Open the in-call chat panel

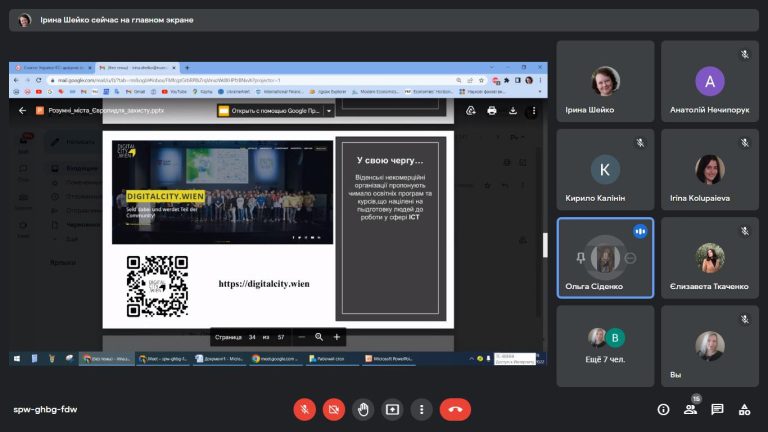click(717, 409)
